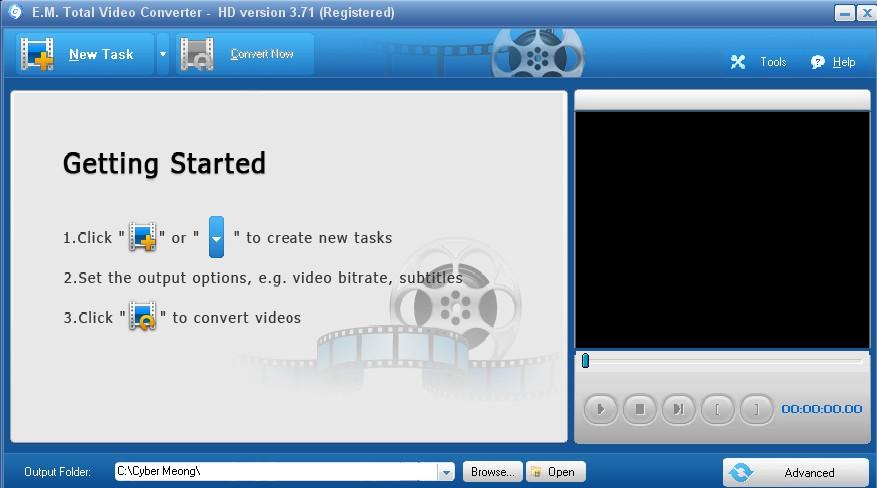Click the Help question bubble icon
Image resolution: width=877 pixels, height=488 pixels.
tap(817, 62)
